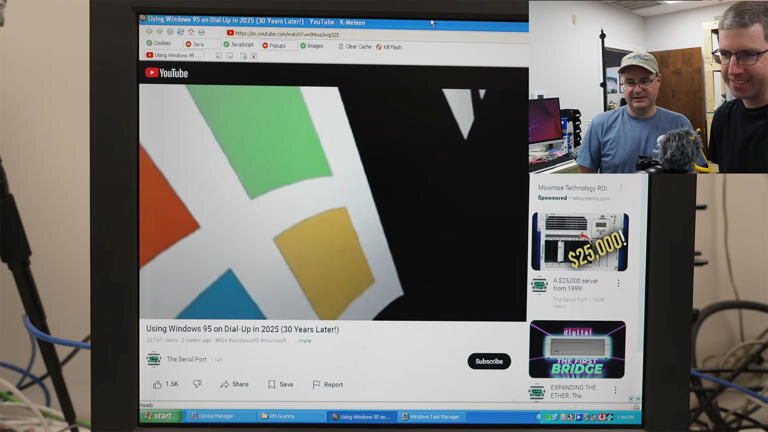Image resolution: width=768 pixels, height=432 pixels.
Task: Open the Home page icon
Action: click(191, 31)
